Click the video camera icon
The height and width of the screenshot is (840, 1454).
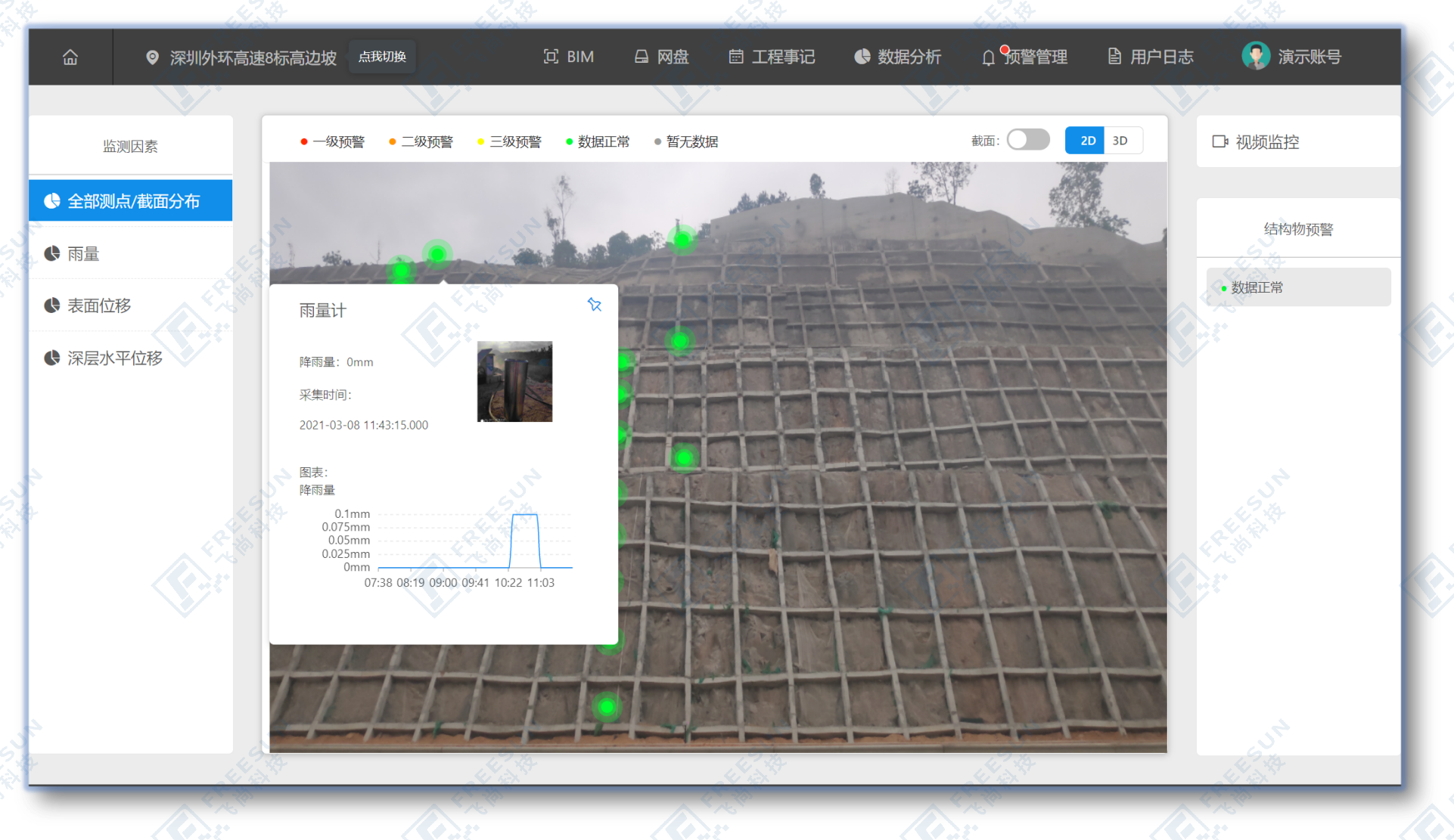[x=1219, y=141]
